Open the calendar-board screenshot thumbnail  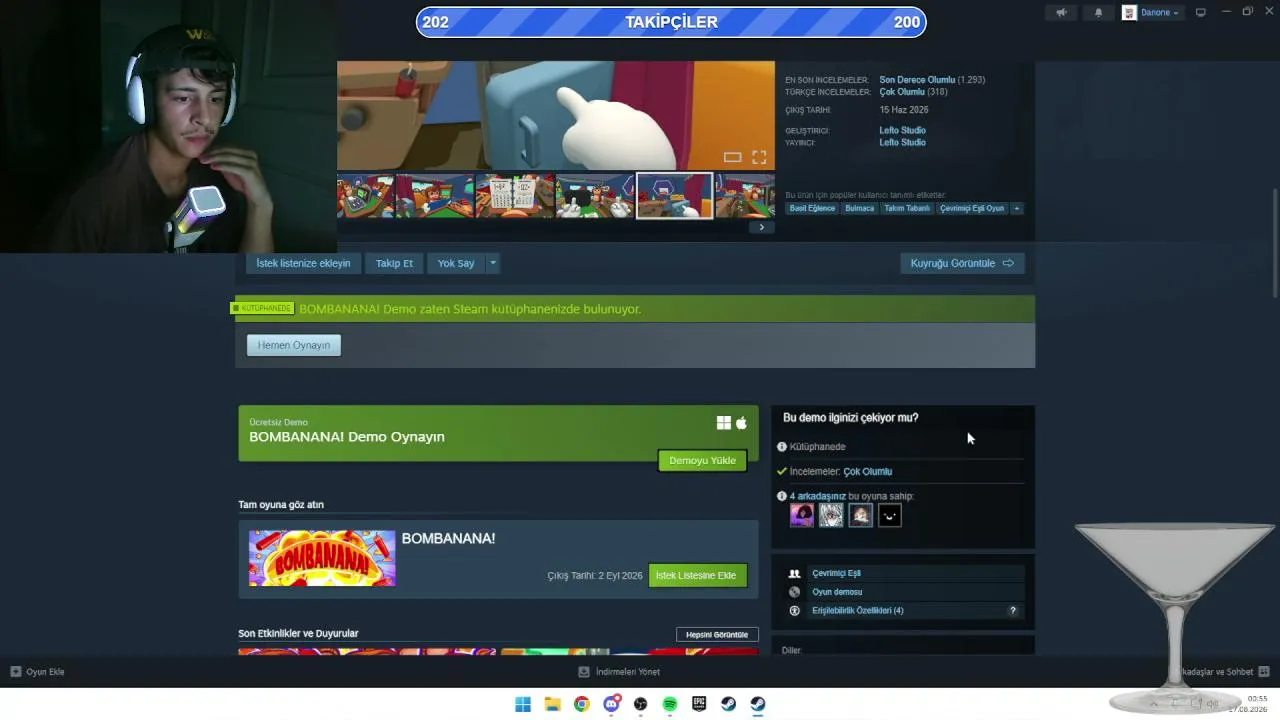click(x=515, y=196)
